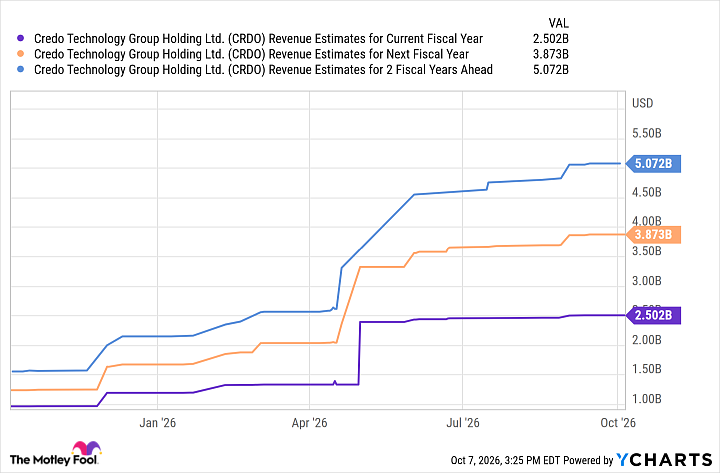The height and width of the screenshot is (473, 720).
Task: Click the blue legend dot for 2 Fiscal Years Ahead
Action: coord(20,70)
